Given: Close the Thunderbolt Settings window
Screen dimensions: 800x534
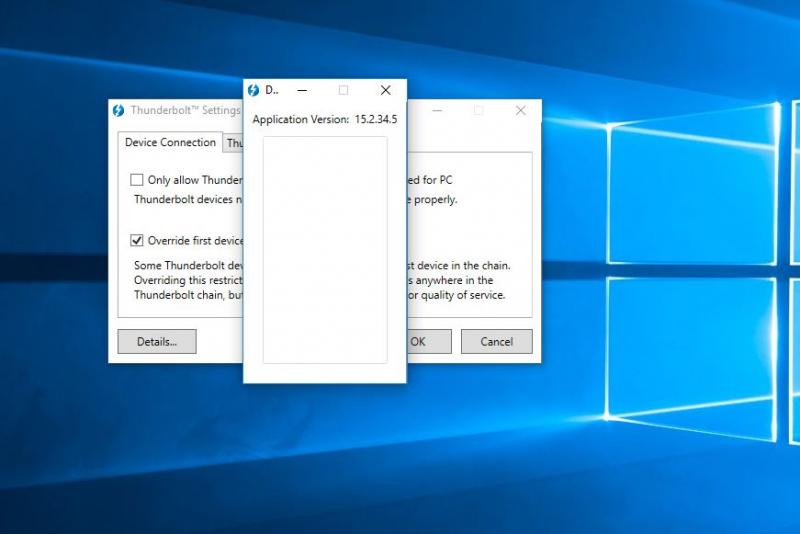Looking at the screenshot, I should click(x=520, y=111).
